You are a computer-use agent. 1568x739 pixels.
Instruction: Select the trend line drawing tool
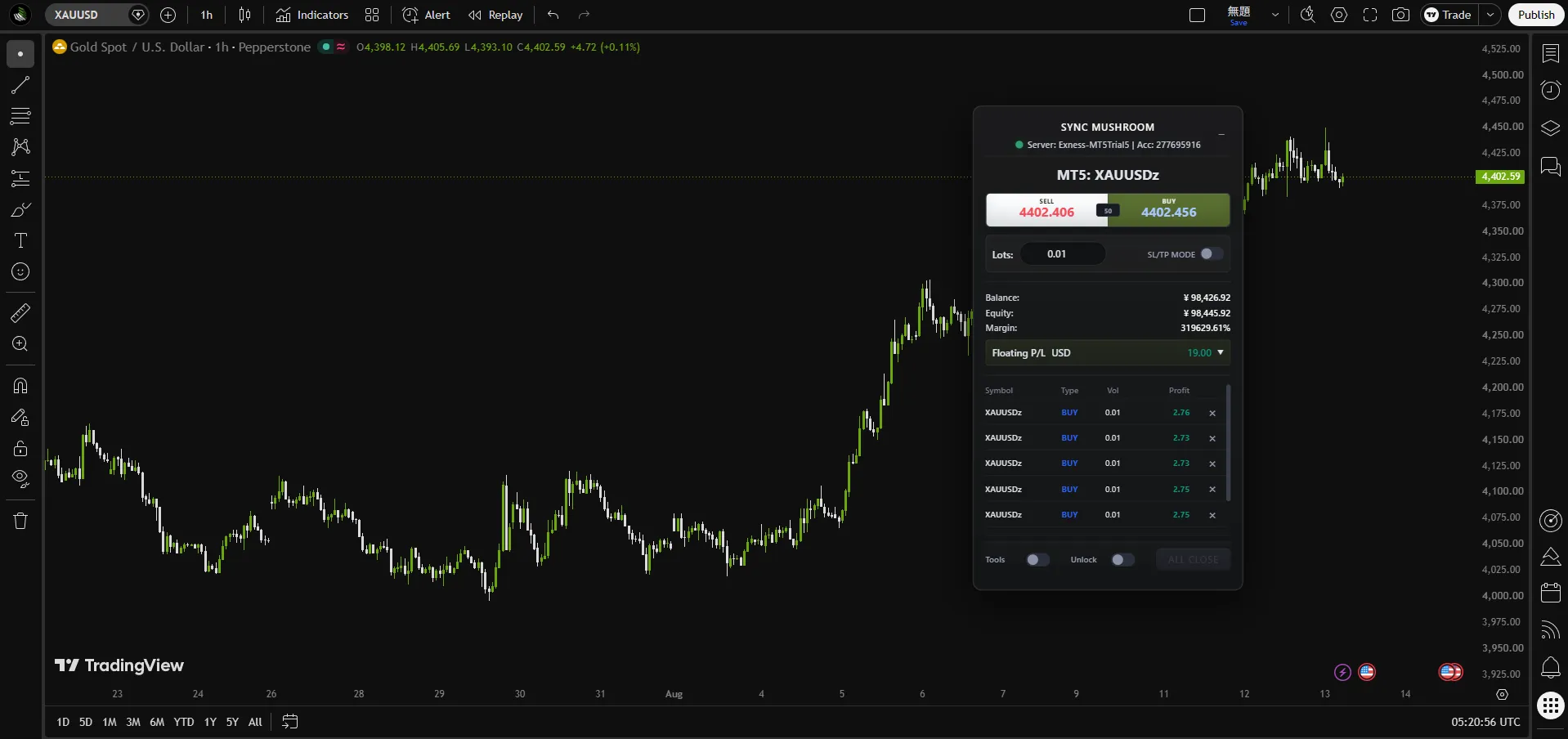[20, 85]
